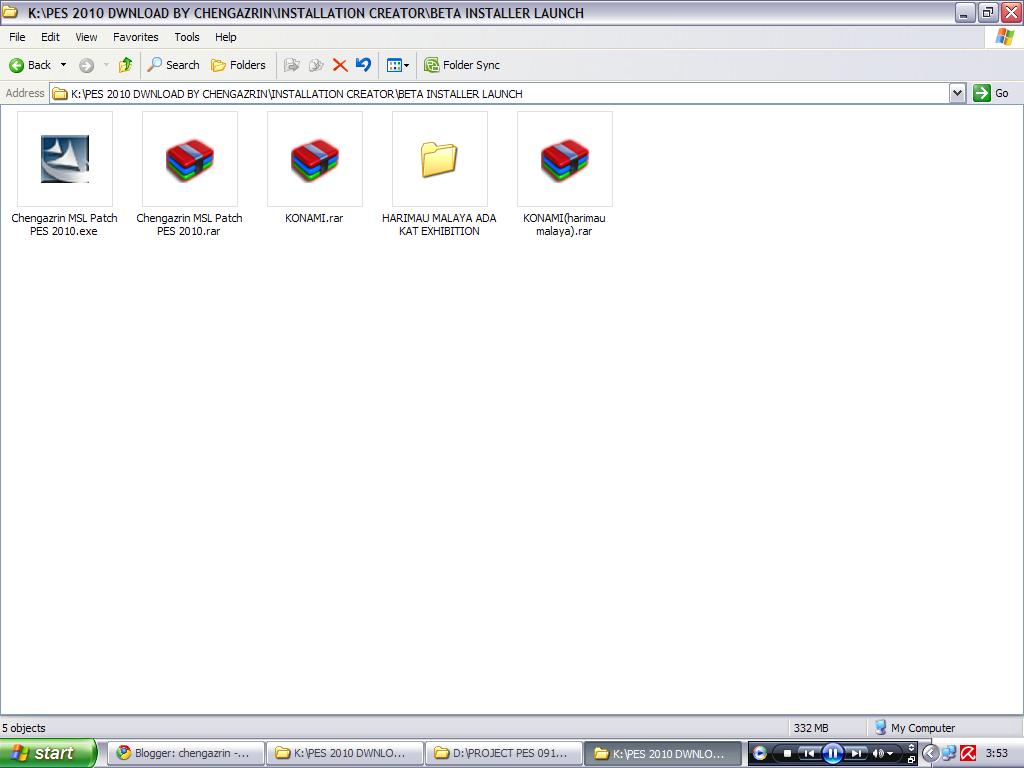Switch to the Blogger: chengazrin Chrome window

pyautogui.click(x=185, y=753)
